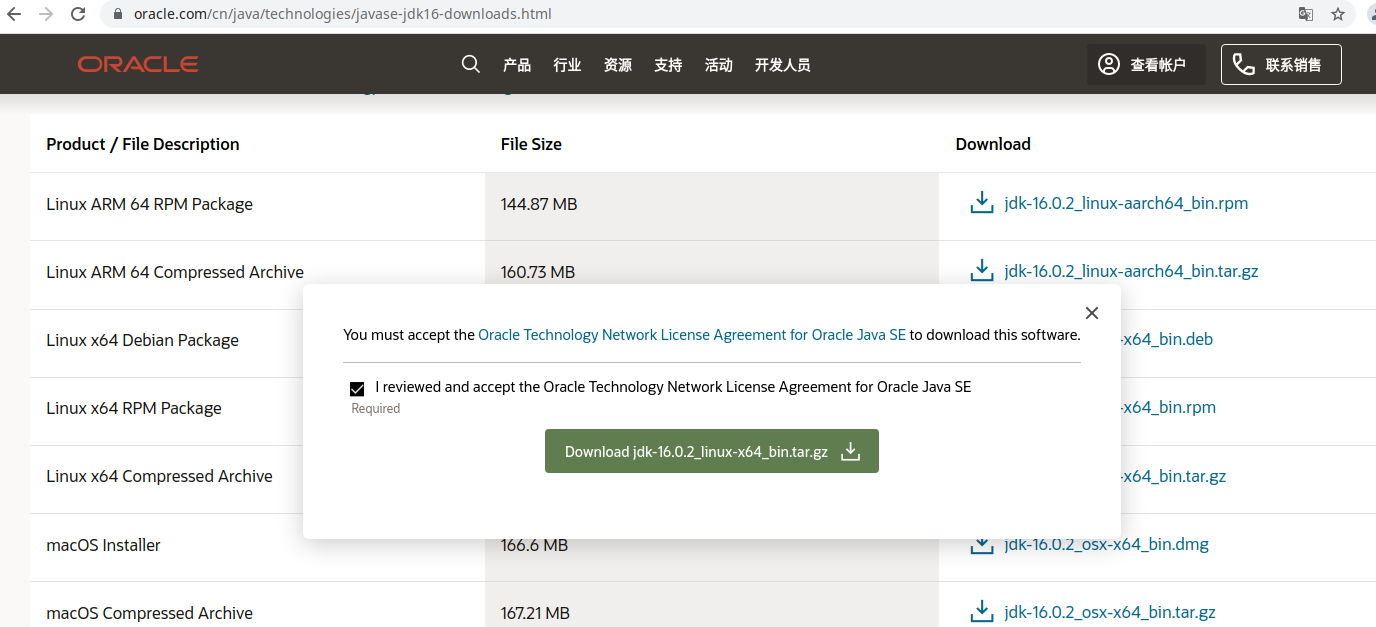The width and height of the screenshot is (1376, 627).
Task: Select Linux x64 Debian Package text
Action: tap(142, 340)
